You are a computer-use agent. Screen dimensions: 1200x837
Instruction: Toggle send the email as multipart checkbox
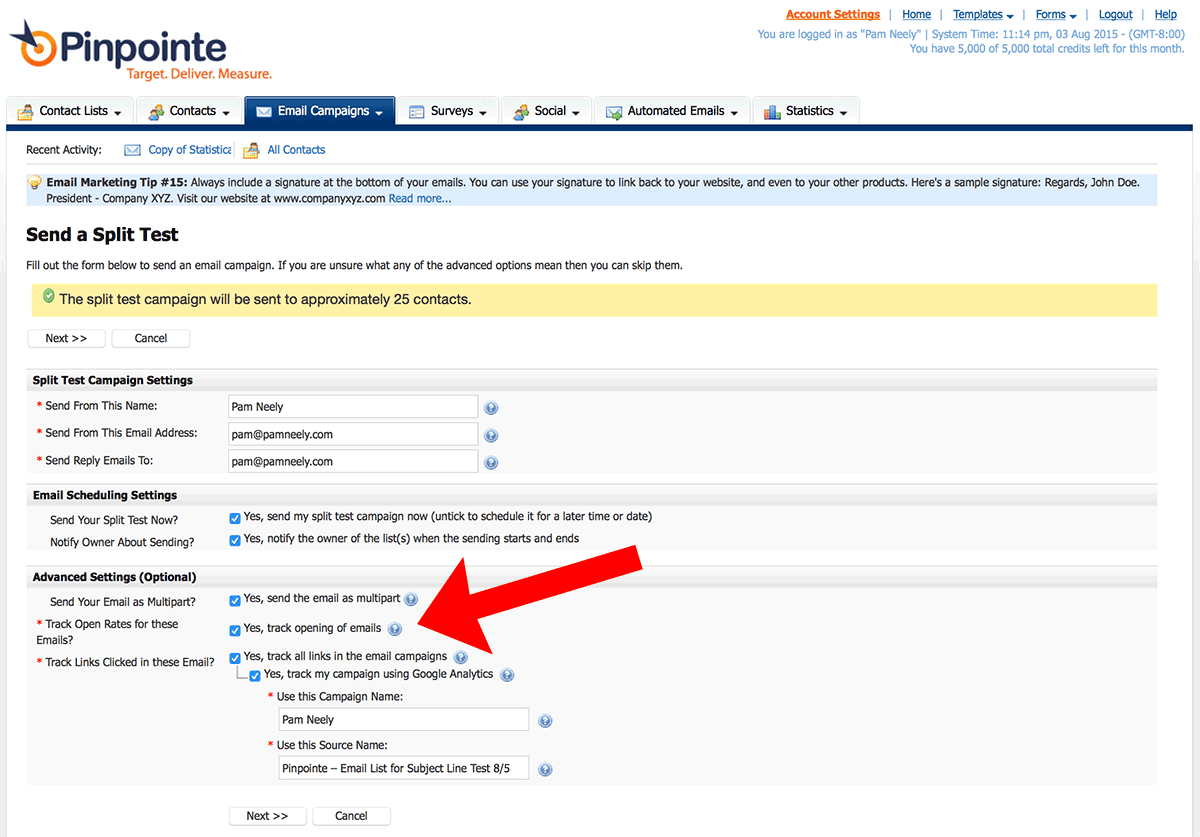(235, 601)
